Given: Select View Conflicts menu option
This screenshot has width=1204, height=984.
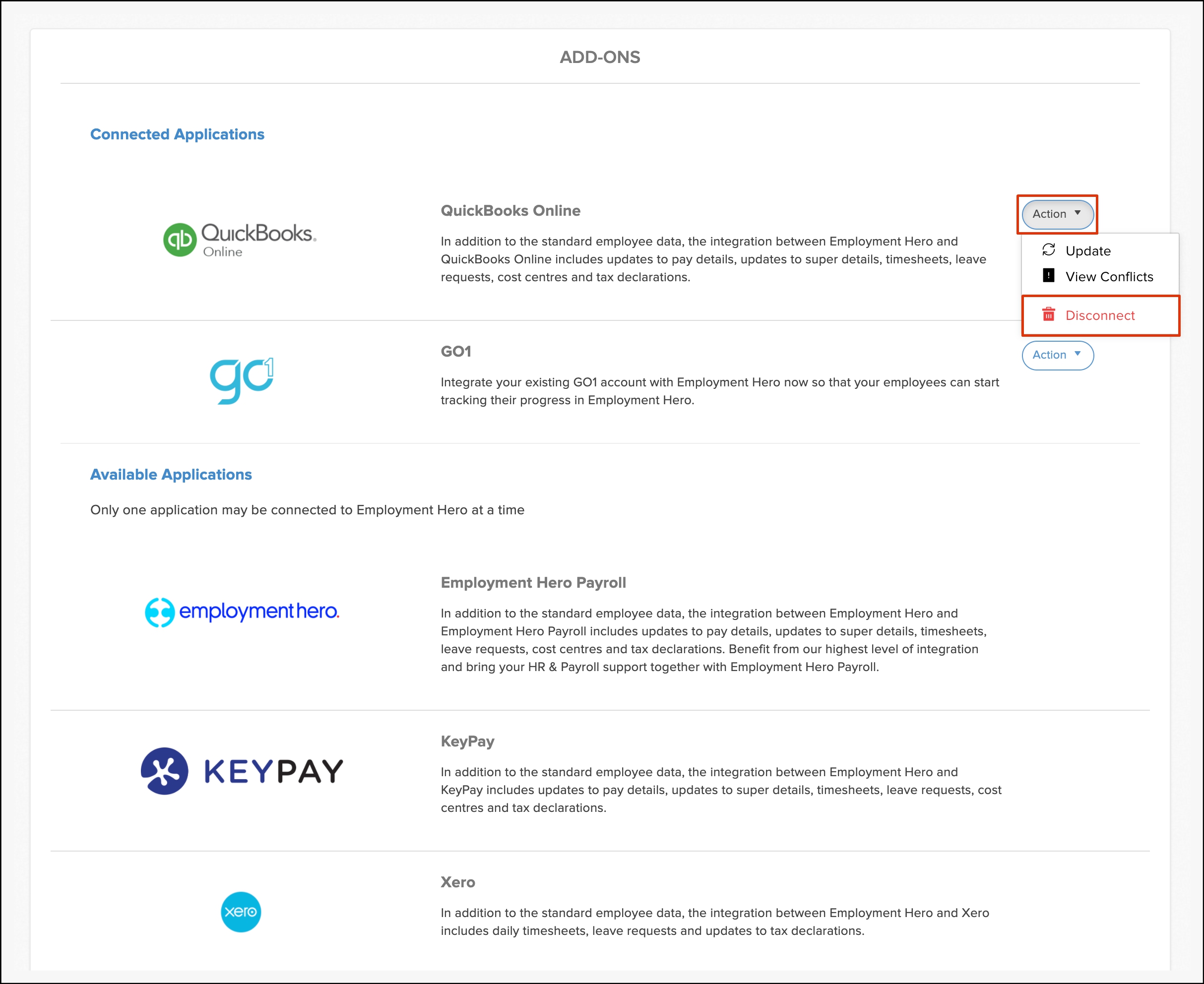Looking at the screenshot, I should (x=1109, y=277).
